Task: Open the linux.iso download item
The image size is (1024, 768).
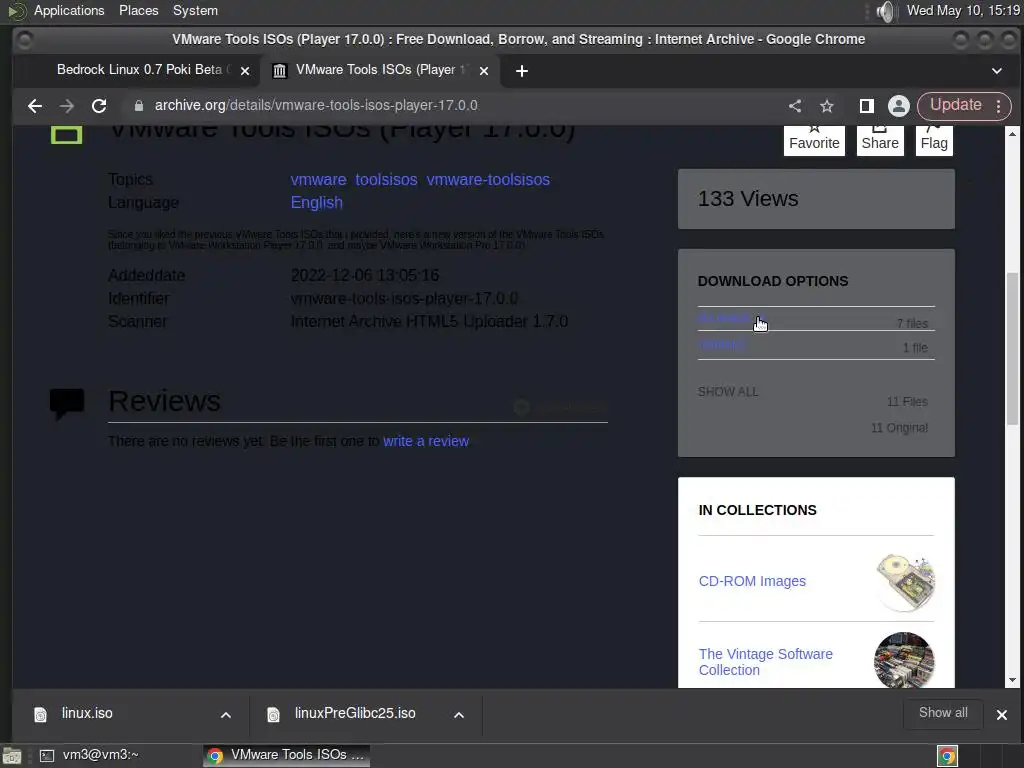Action: (87, 713)
